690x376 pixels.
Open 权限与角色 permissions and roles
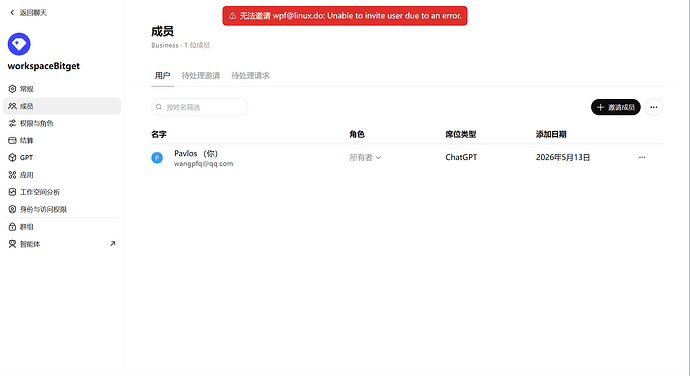point(62,123)
